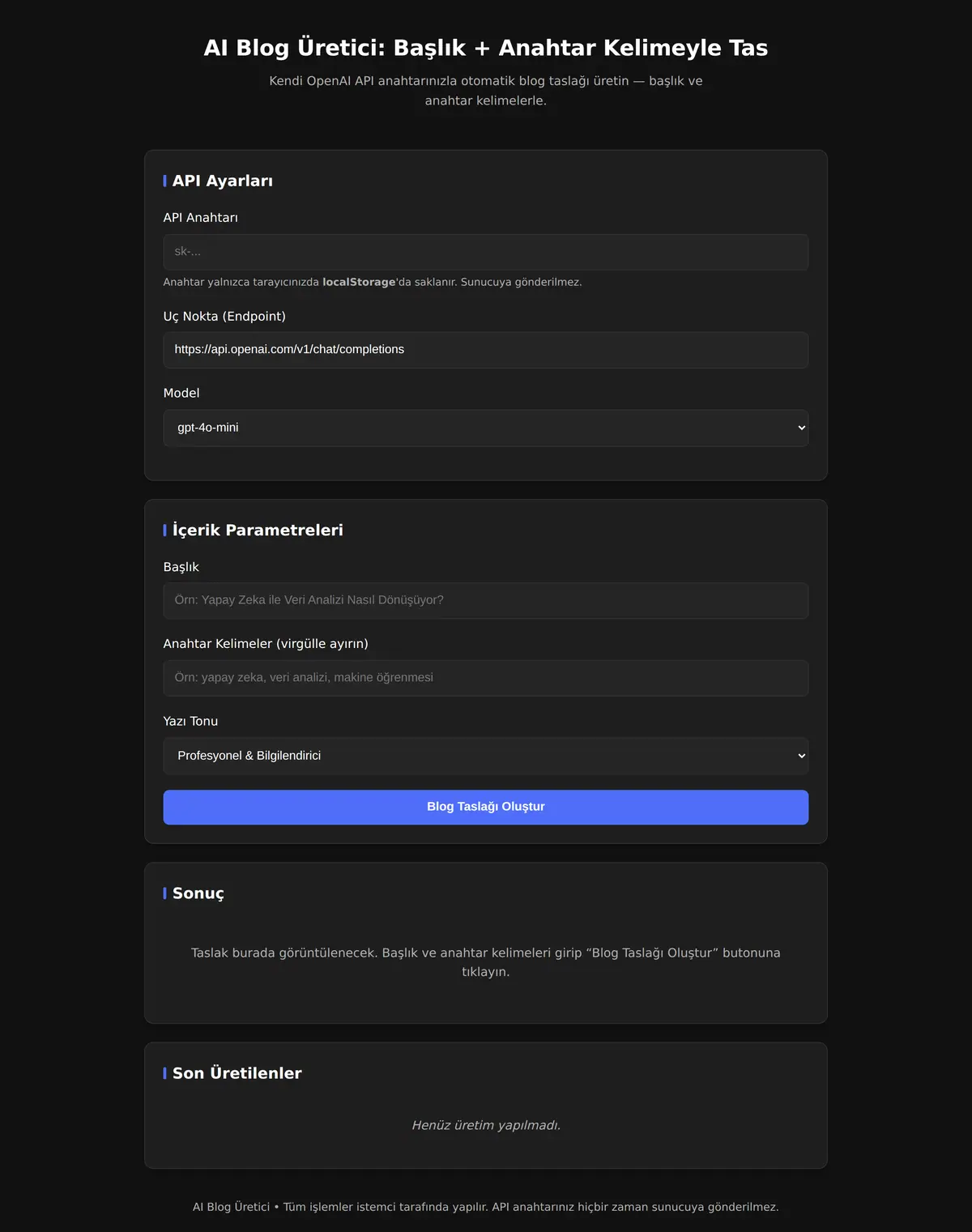Click the API Anahtarı input field
The width and height of the screenshot is (972, 1232).
pos(486,252)
